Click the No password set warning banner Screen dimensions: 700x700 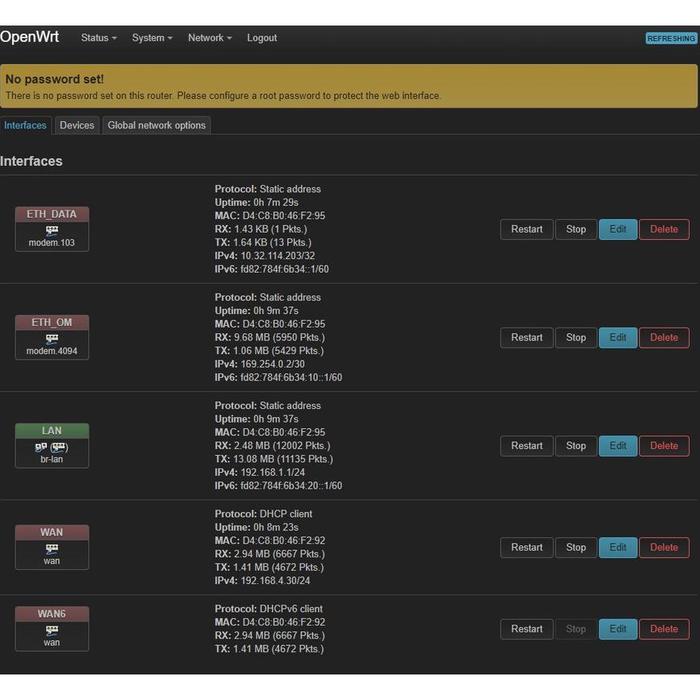click(349, 86)
